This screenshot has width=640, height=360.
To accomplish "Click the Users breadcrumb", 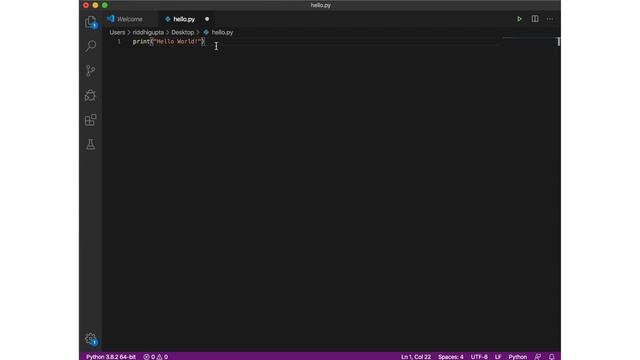I will point(117,32).
